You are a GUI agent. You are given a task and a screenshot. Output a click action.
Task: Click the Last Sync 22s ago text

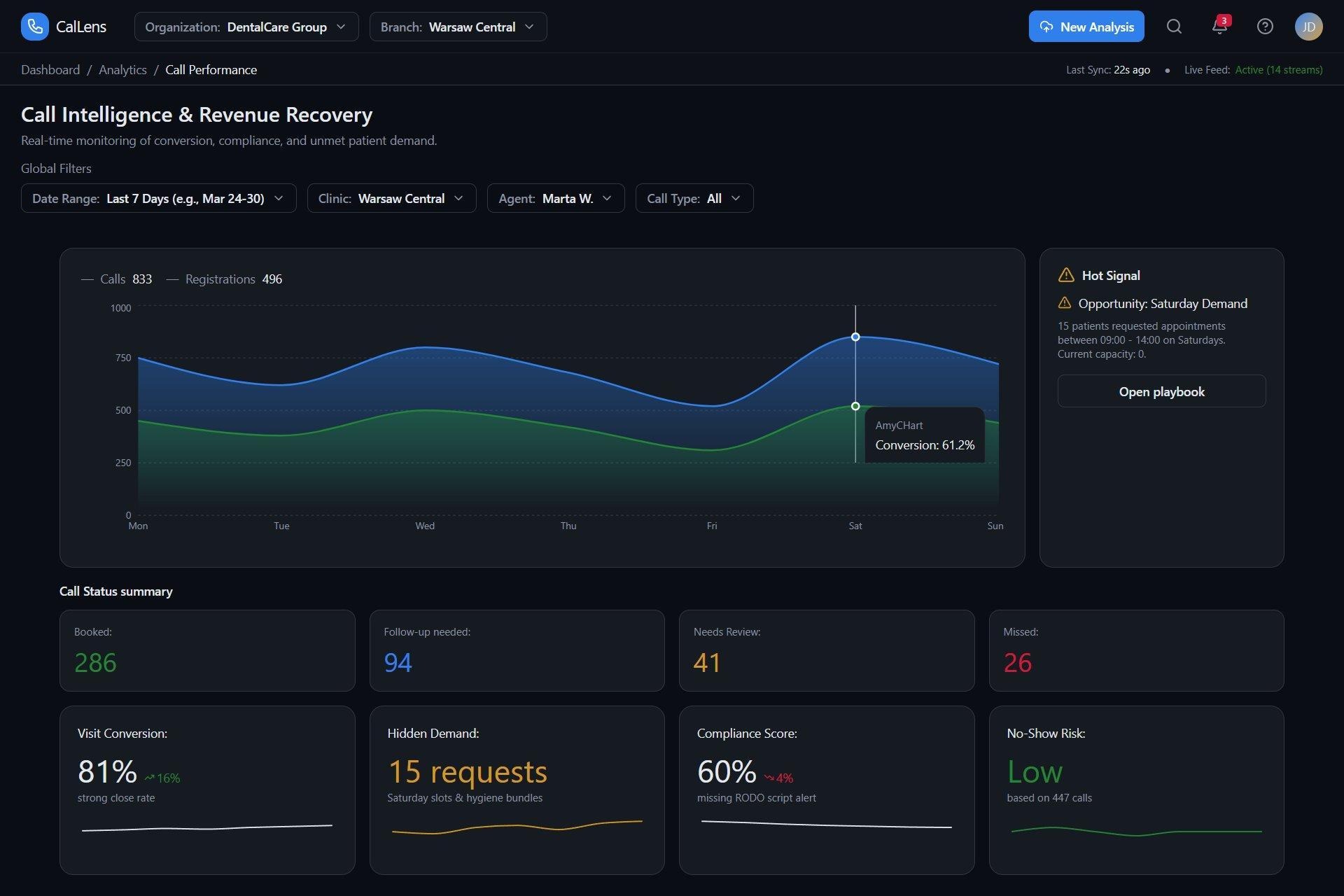(1108, 70)
